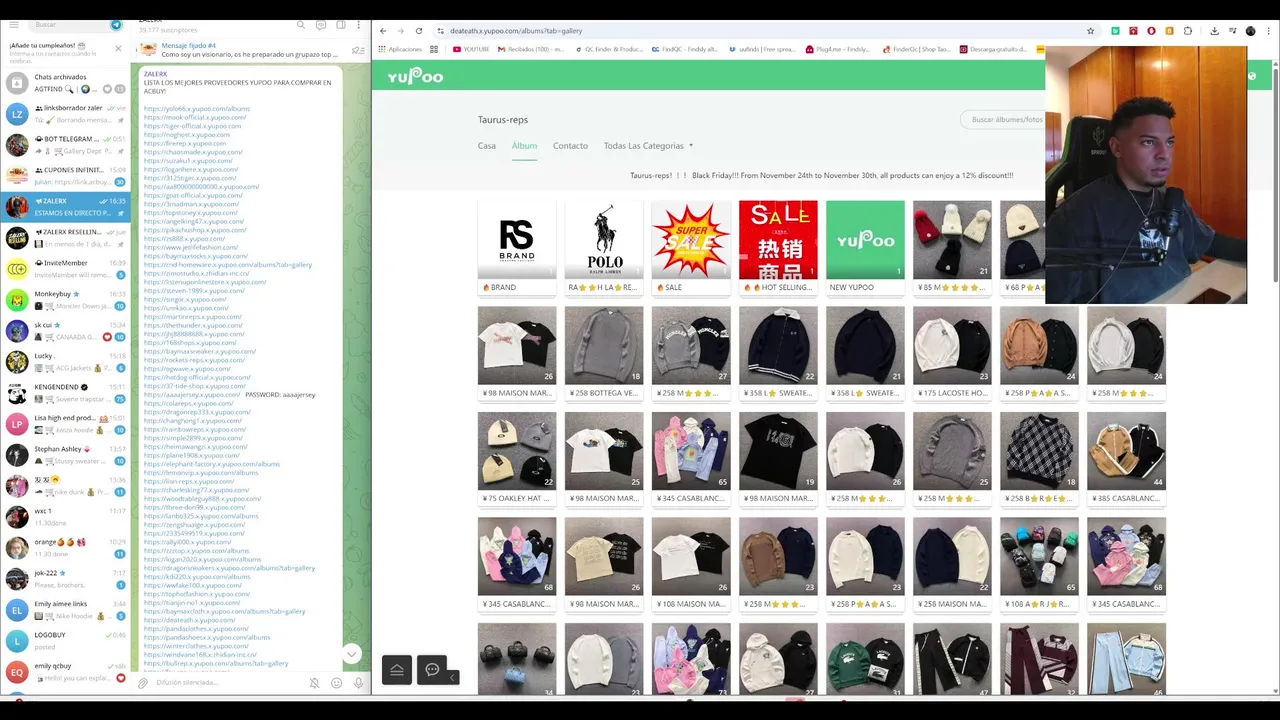Click the Yupoo logo
Screen dimensions: 1280x720
pyautogui.click(x=415, y=76)
